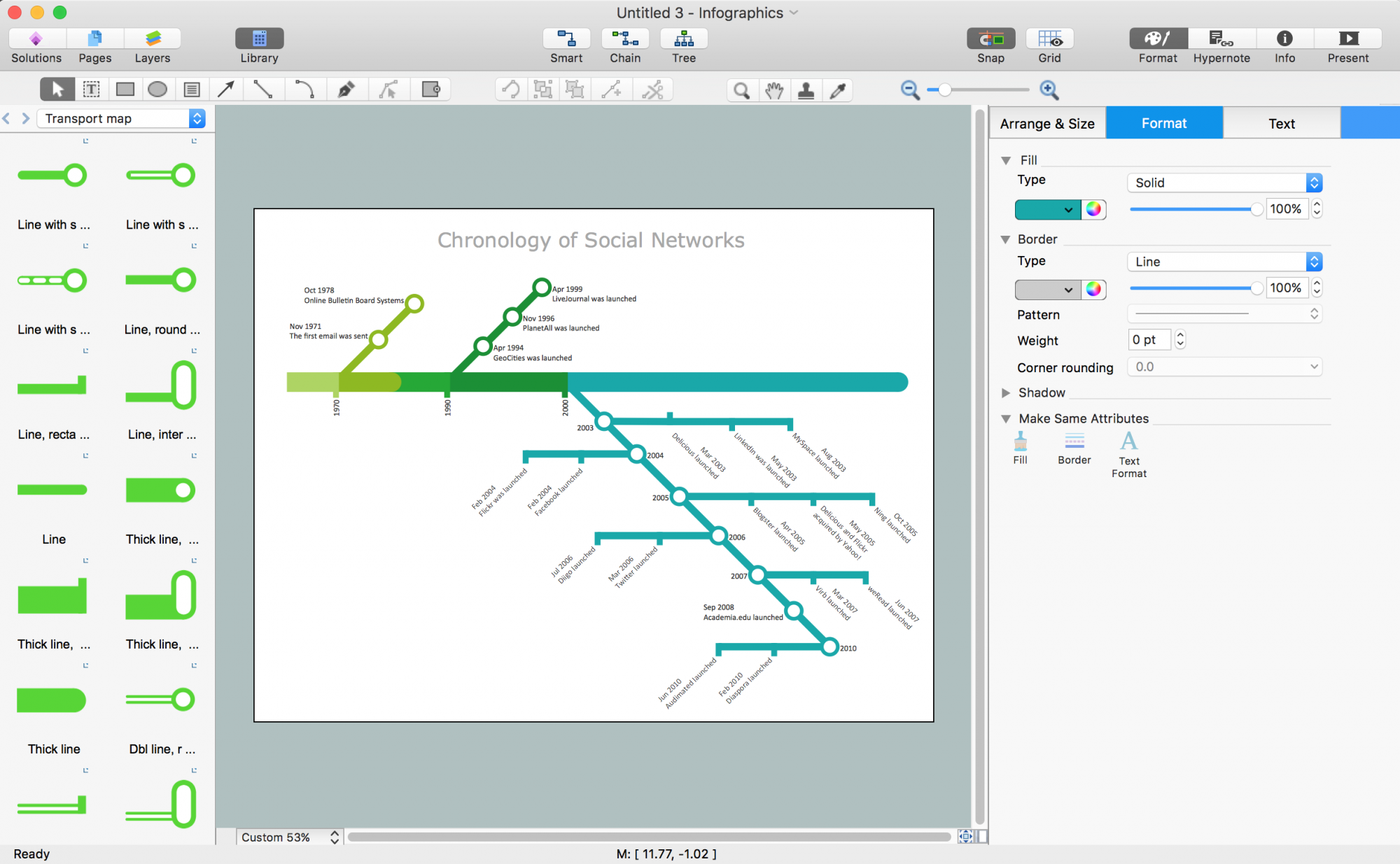Select the hand pan tool
This screenshot has width=1400, height=864.
click(774, 90)
